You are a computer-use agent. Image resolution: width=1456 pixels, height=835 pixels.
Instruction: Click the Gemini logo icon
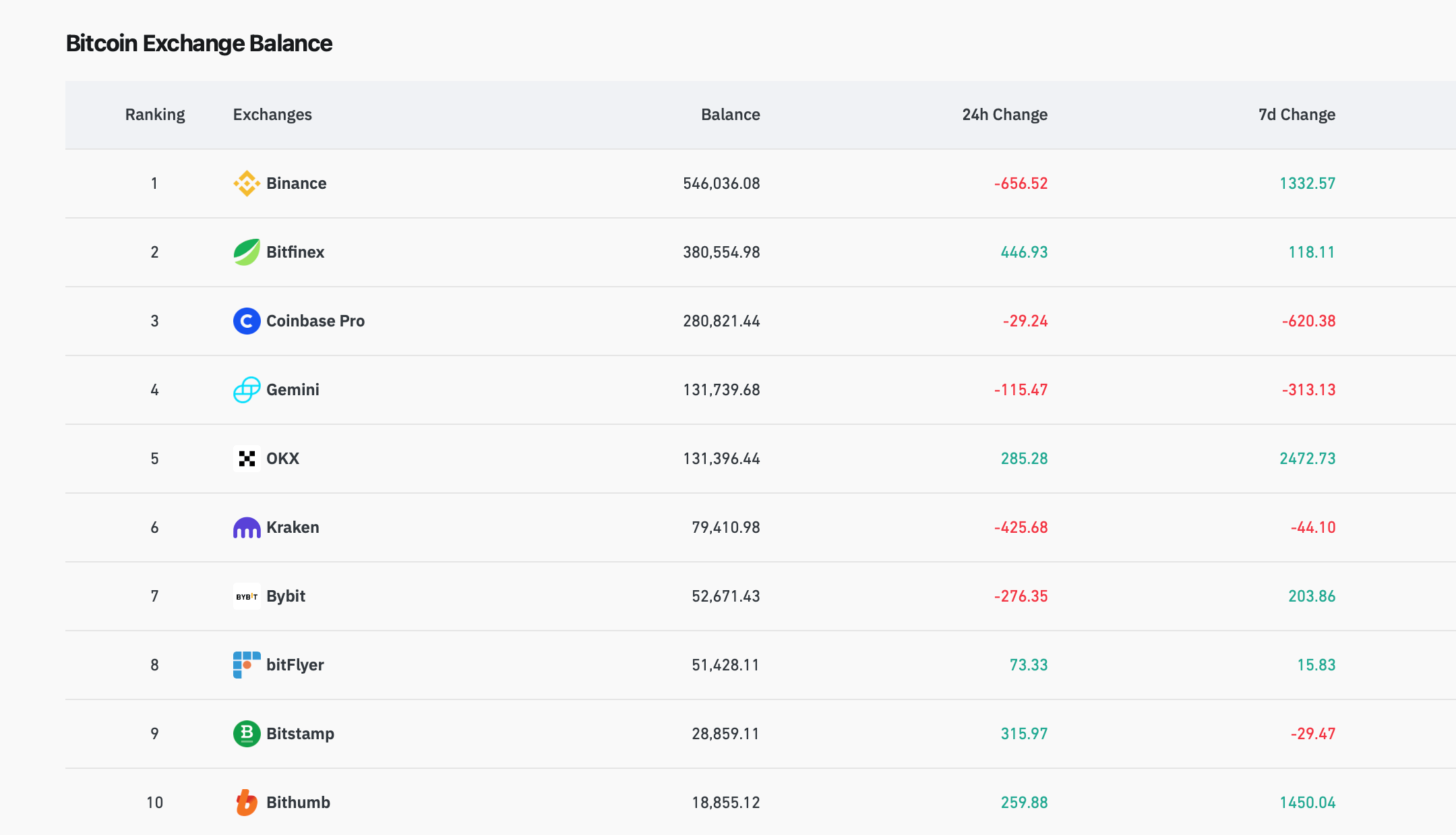point(247,390)
